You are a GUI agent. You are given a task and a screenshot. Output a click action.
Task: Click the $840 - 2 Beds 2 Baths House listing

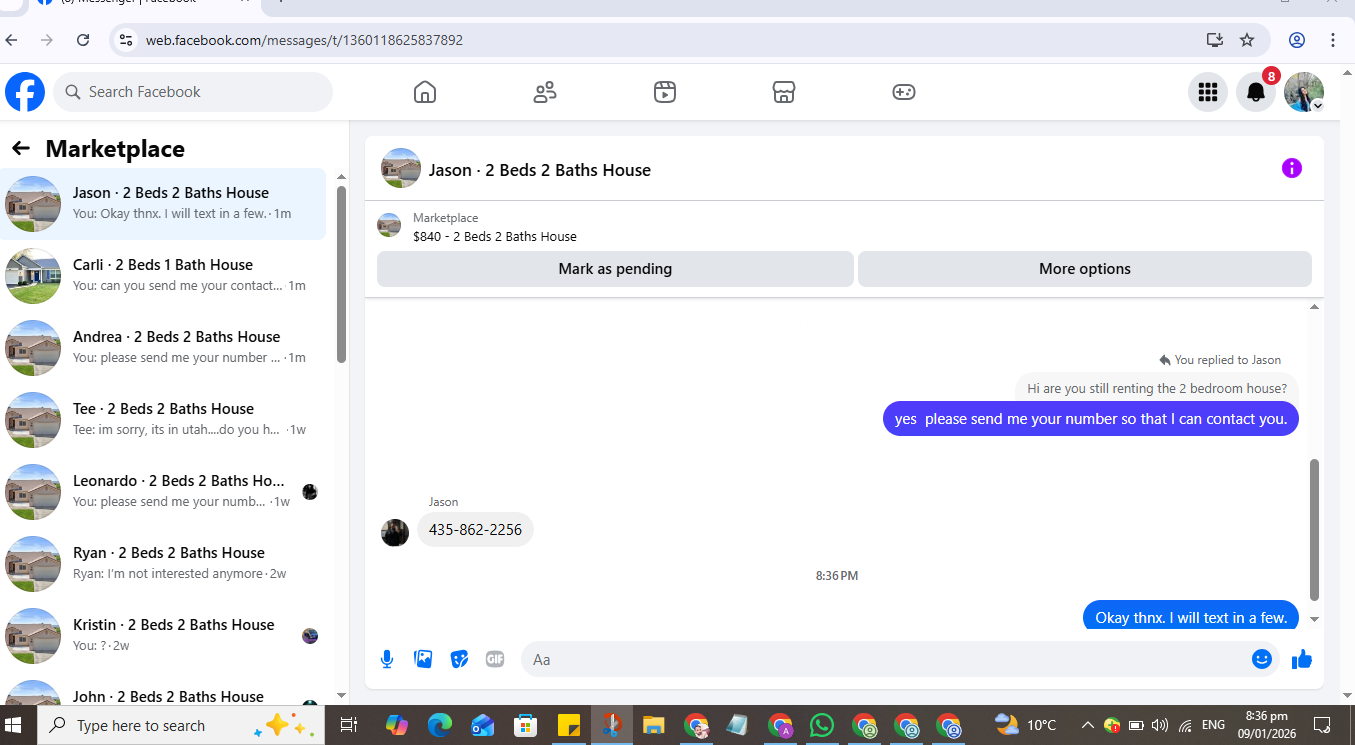[x=495, y=237]
